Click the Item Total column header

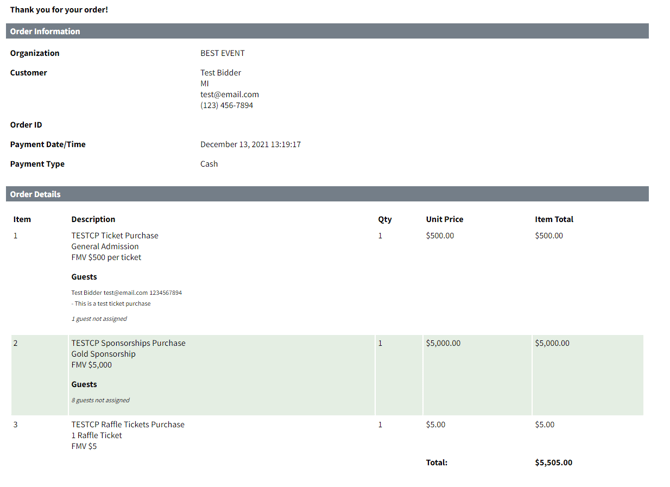[554, 219]
